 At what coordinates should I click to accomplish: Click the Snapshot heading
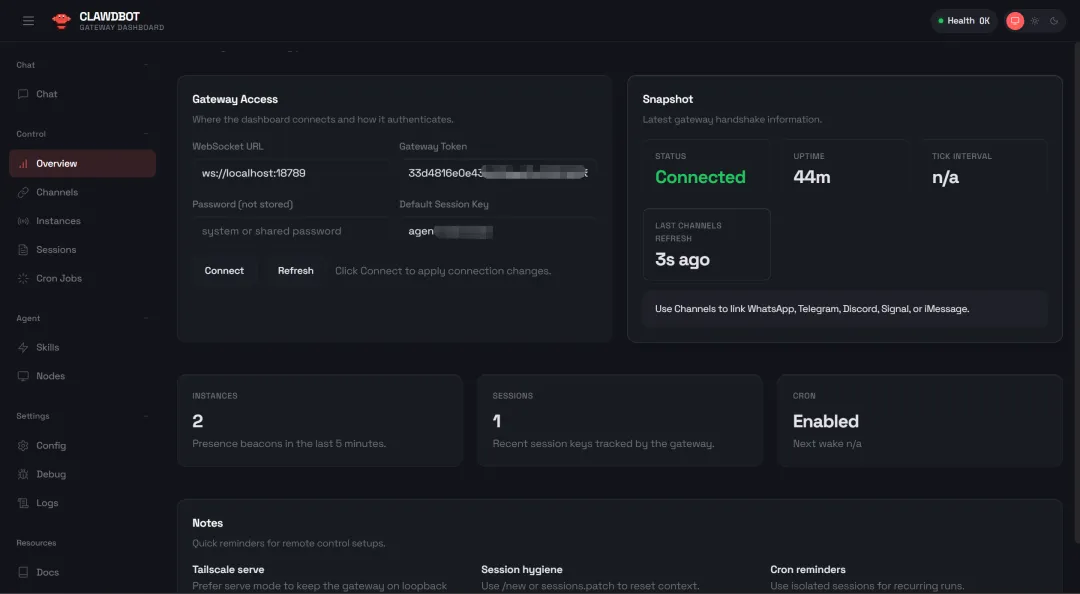[x=667, y=99]
